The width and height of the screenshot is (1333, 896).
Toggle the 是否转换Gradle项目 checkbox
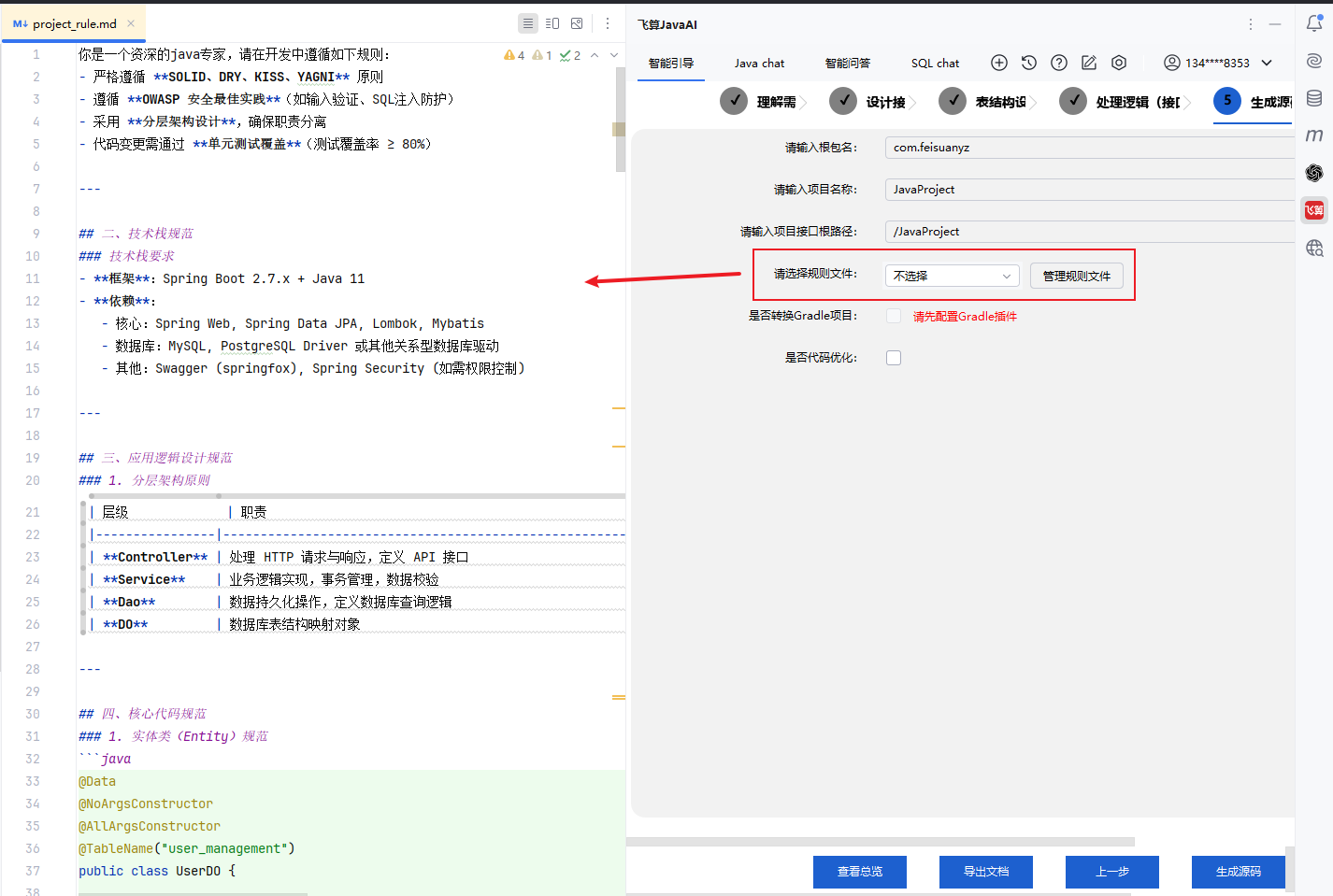pyautogui.click(x=894, y=316)
